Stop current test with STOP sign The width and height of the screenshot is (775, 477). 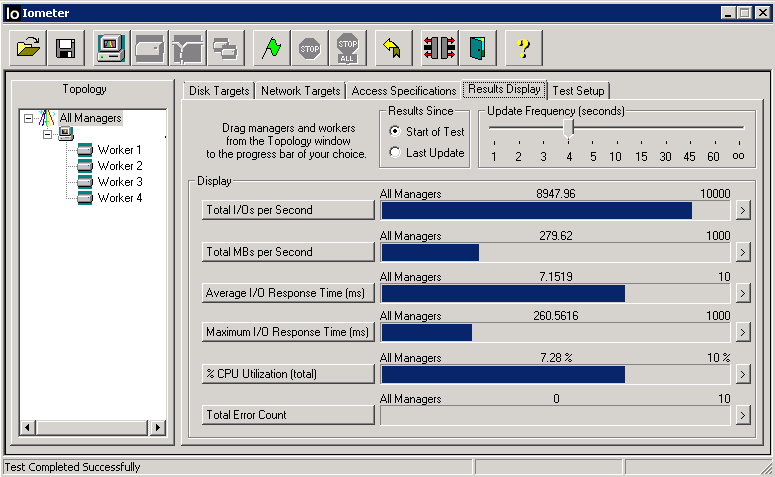pyautogui.click(x=309, y=48)
